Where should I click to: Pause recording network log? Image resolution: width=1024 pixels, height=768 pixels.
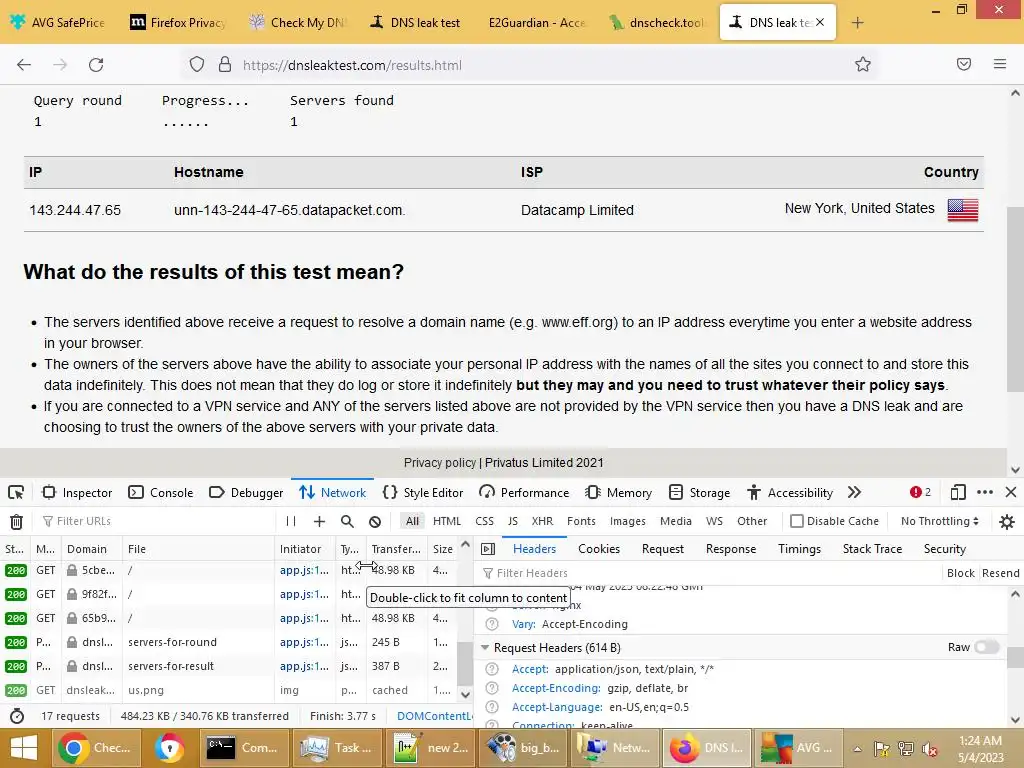[291, 521]
